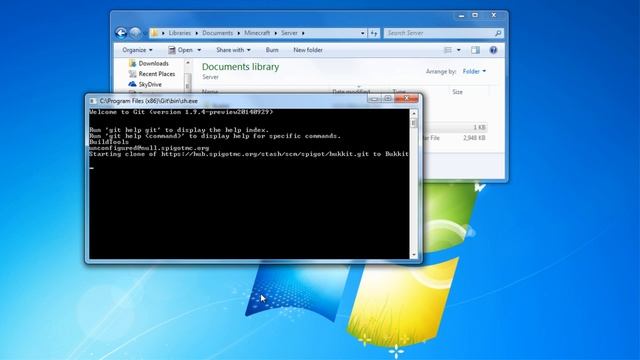Click the console scrollbar down arrow
This screenshot has width=640, height=360.
pyautogui.click(x=414, y=255)
